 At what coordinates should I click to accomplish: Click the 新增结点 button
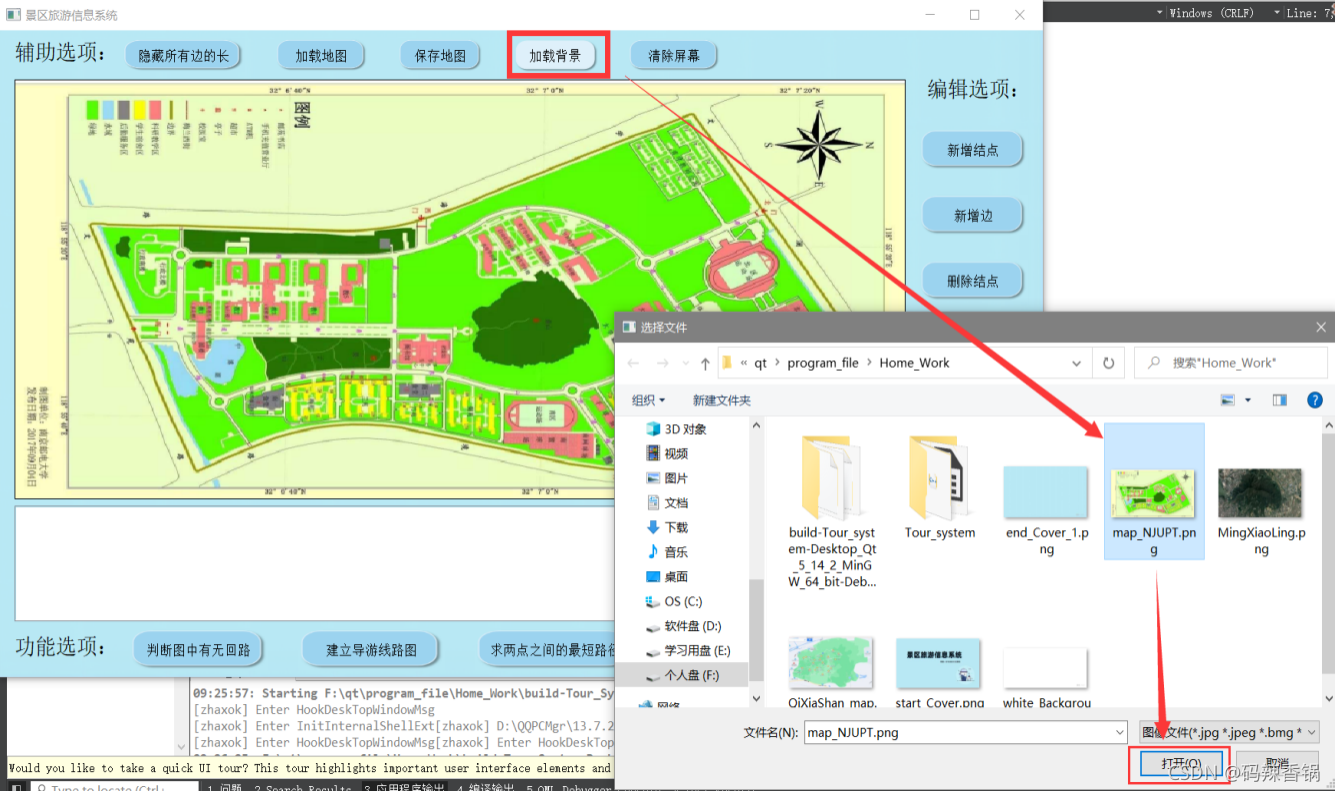pos(973,150)
